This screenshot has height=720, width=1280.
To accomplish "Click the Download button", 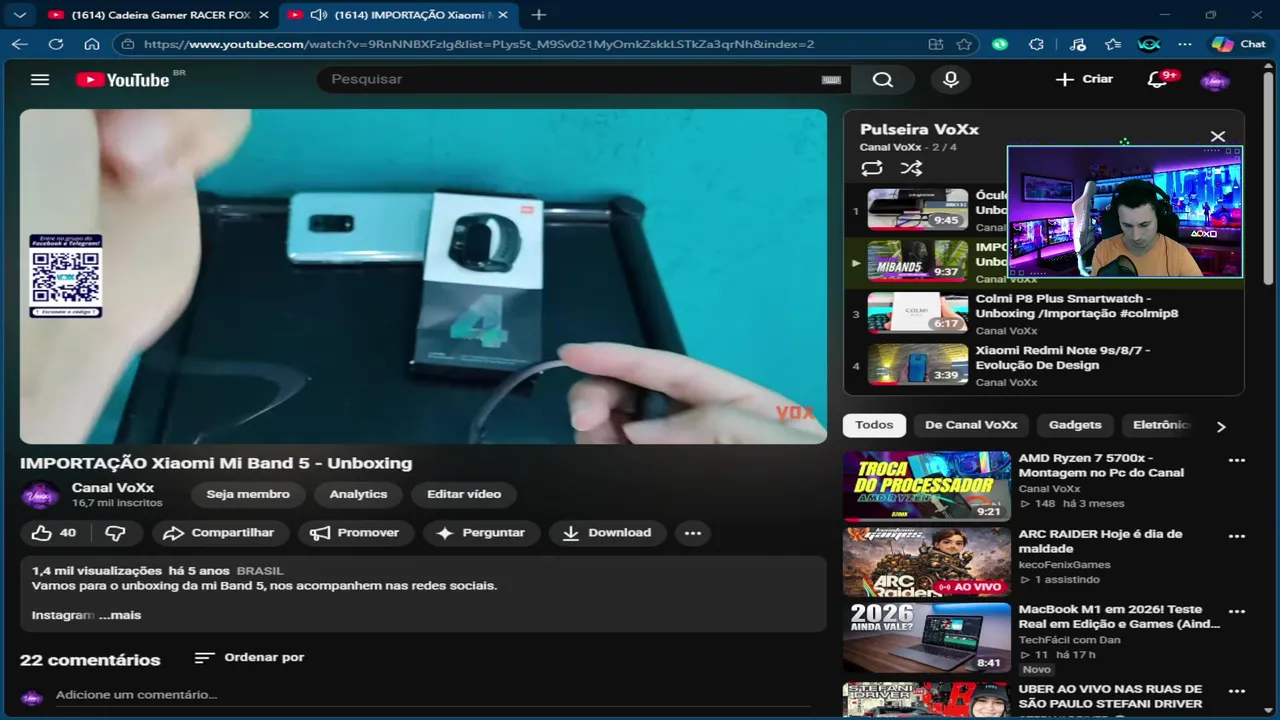I will 607,533.
